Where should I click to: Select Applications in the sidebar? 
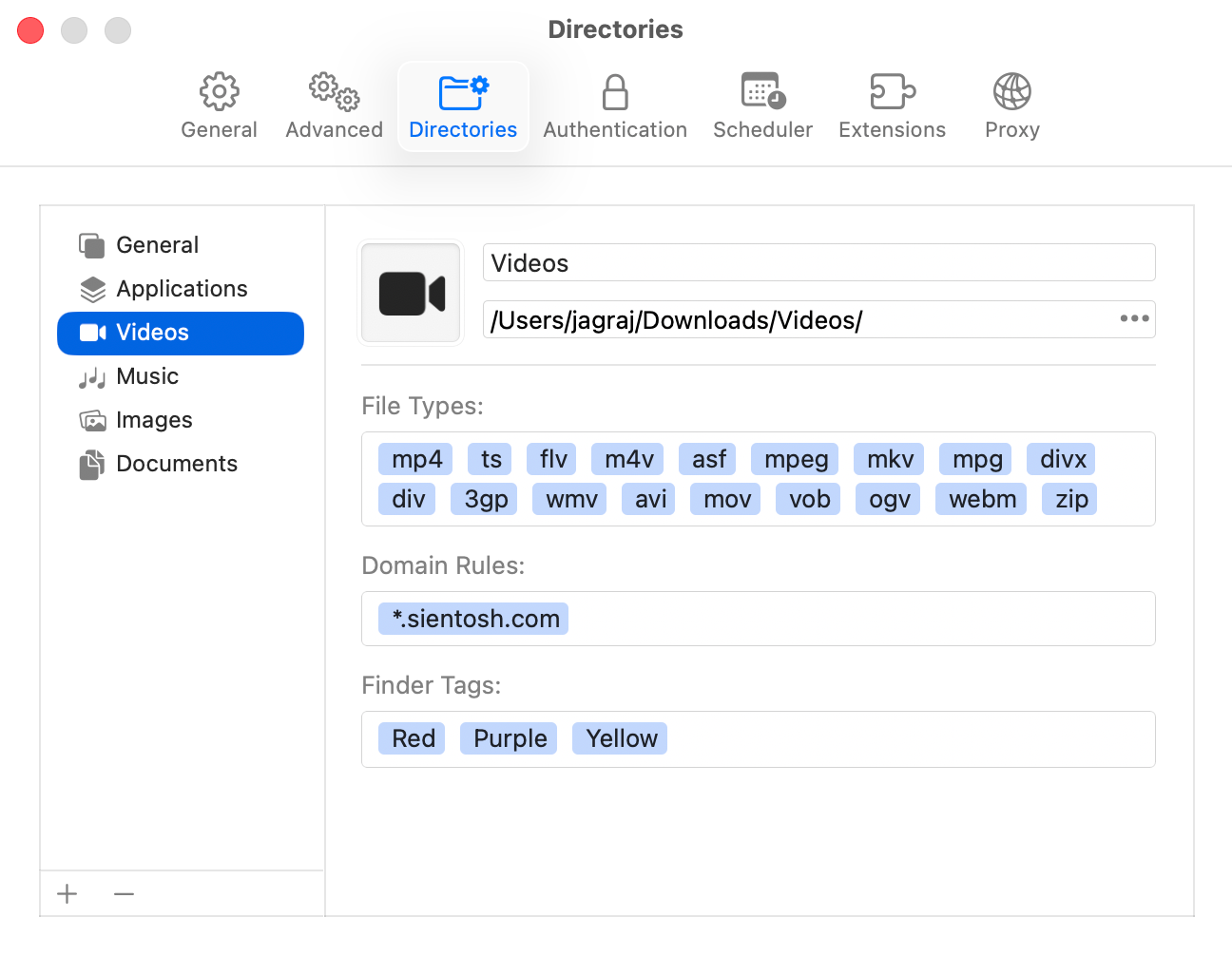182,289
